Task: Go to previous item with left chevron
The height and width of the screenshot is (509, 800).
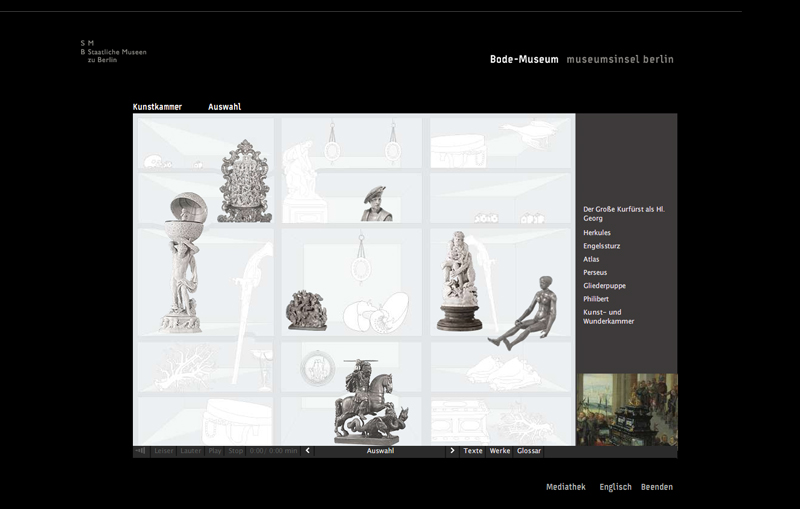Action: pos(308,451)
